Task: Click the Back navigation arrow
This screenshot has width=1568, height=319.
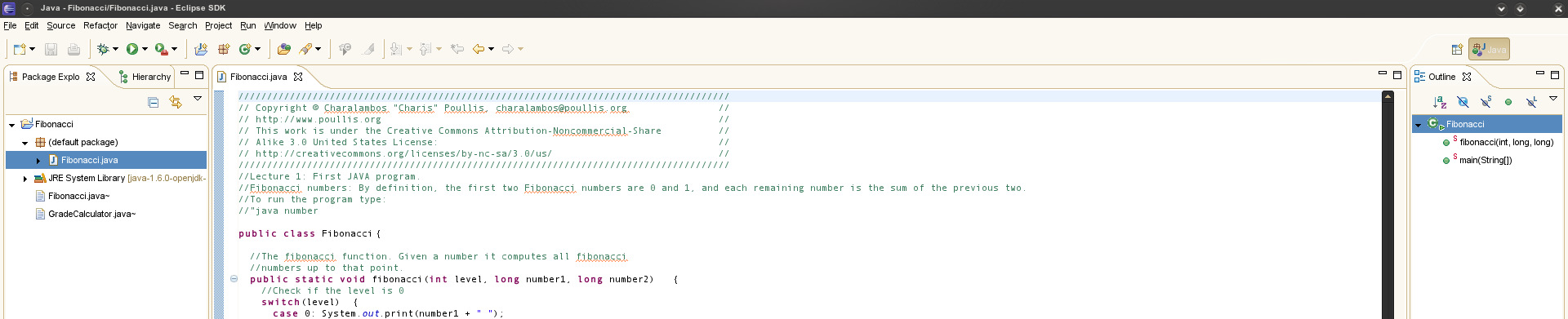Action: [x=479, y=49]
